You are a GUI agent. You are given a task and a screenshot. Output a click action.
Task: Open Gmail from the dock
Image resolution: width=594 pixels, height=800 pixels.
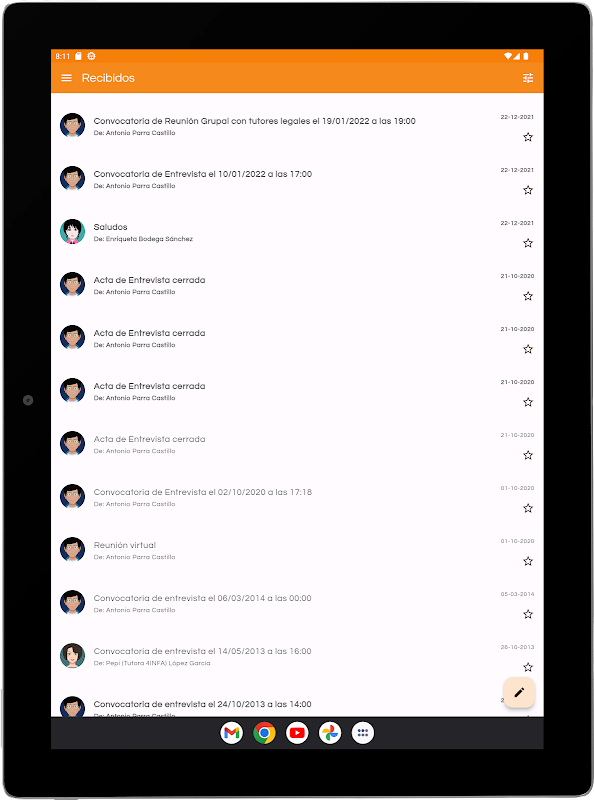pos(232,733)
